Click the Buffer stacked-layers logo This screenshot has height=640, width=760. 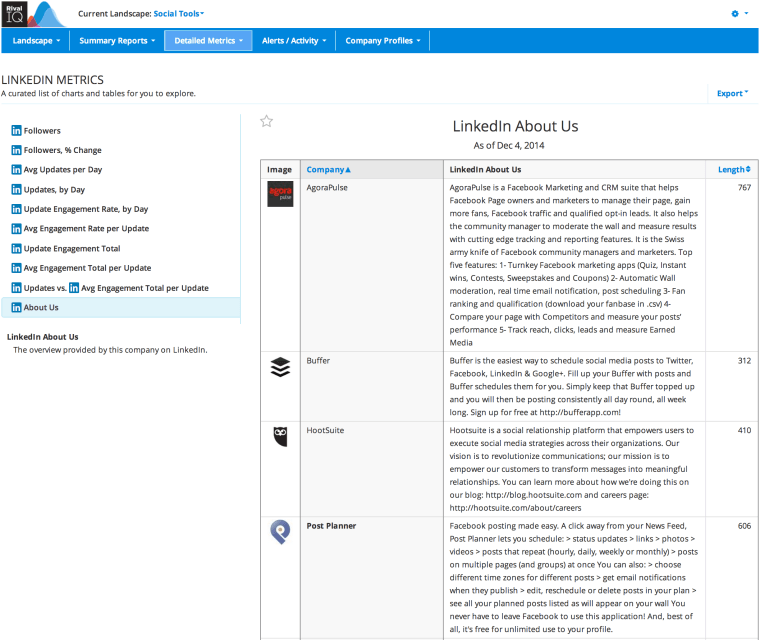pos(280,367)
